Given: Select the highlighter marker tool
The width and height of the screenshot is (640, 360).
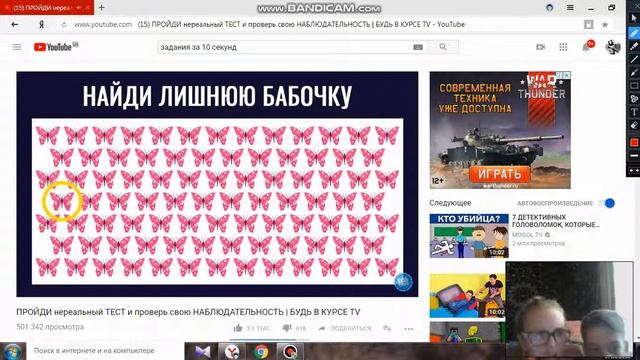Looking at the screenshot, I should pyautogui.click(x=633, y=46).
